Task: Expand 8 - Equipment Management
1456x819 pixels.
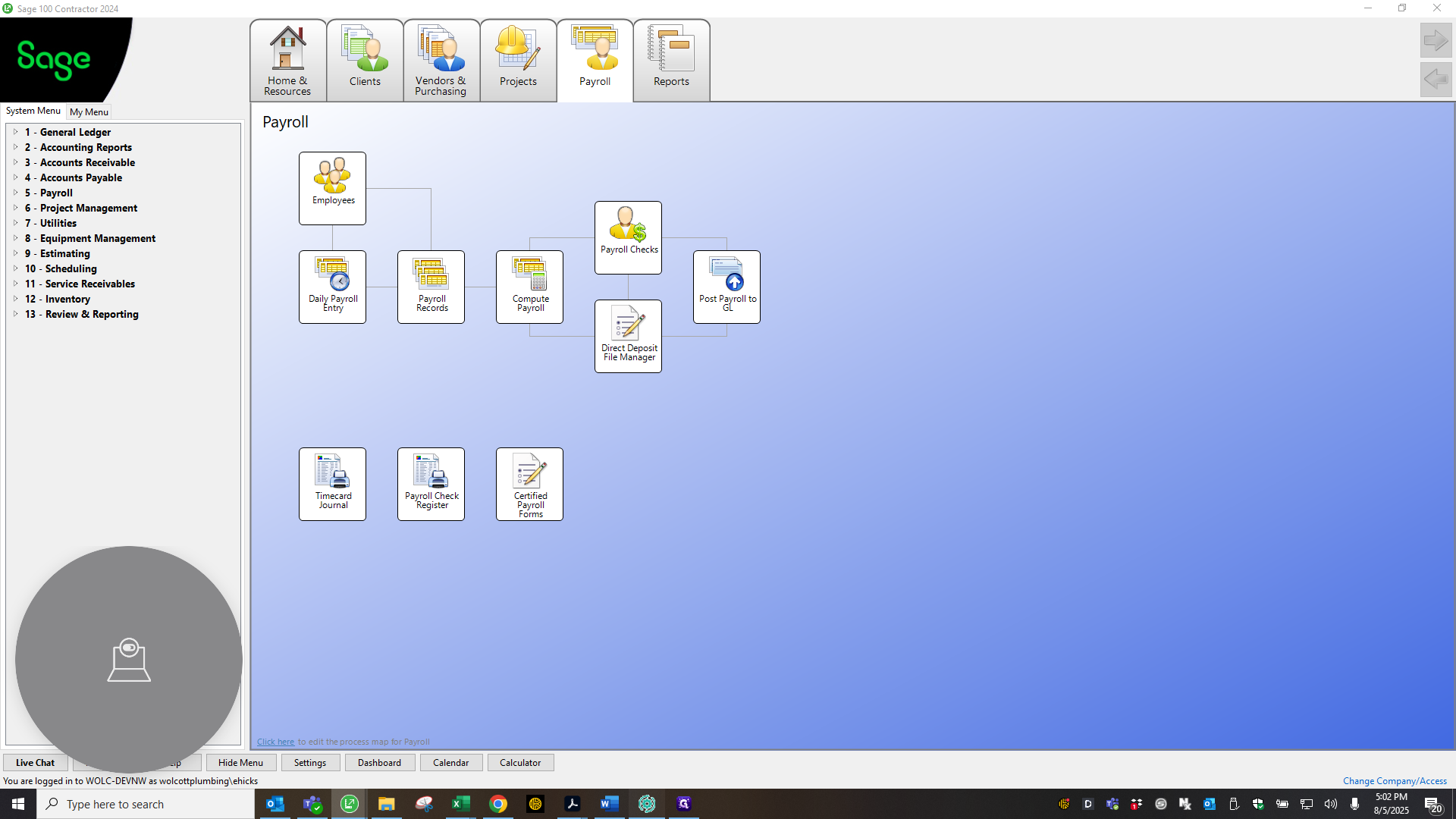Action: pyautogui.click(x=15, y=238)
